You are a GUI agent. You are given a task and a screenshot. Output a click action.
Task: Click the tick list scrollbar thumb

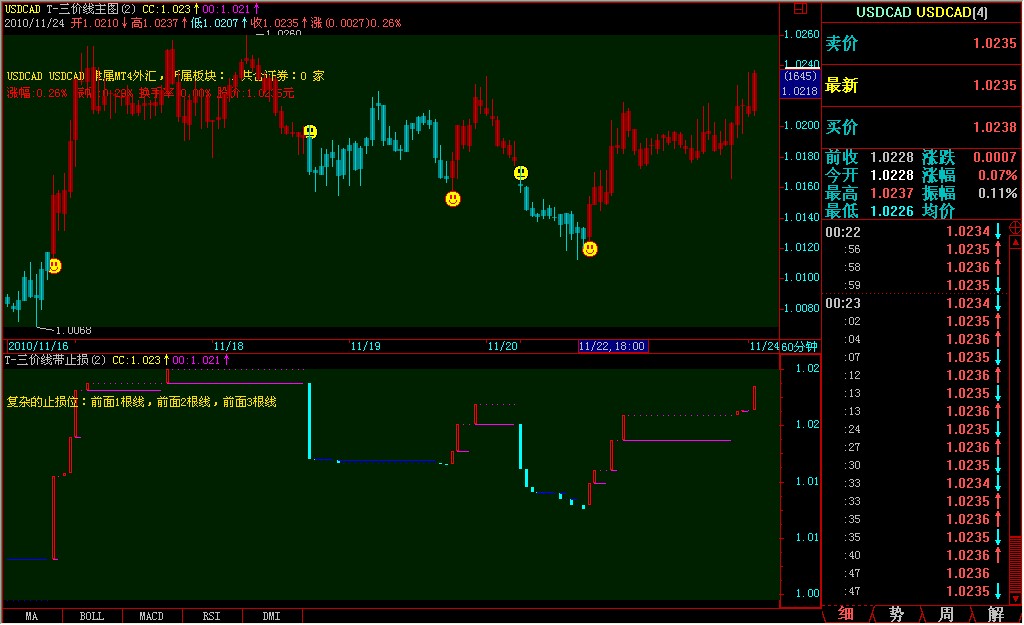(x=1016, y=564)
